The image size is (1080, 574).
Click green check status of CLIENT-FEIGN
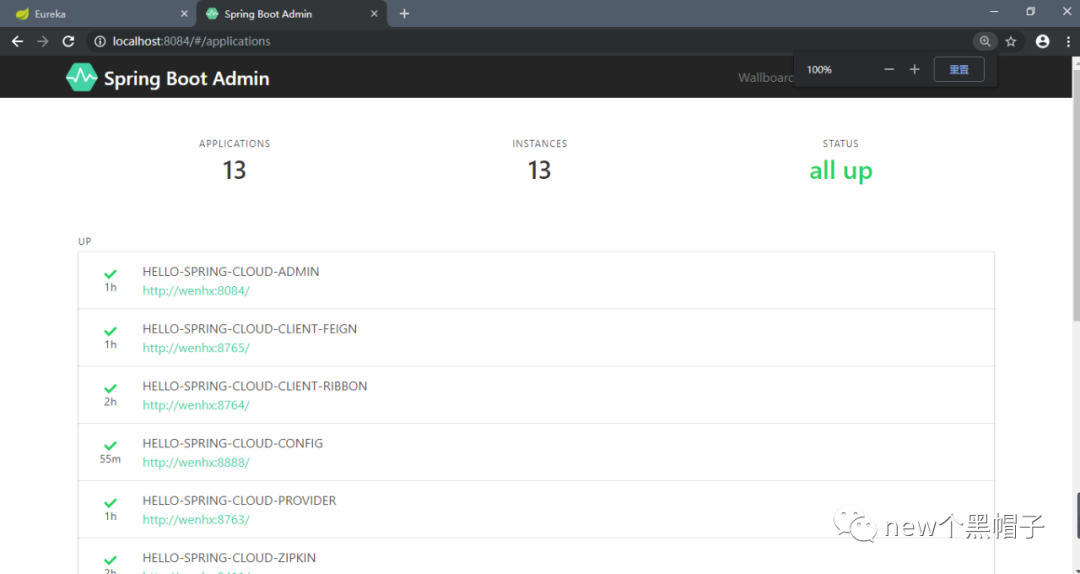pyautogui.click(x=110, y=331)
